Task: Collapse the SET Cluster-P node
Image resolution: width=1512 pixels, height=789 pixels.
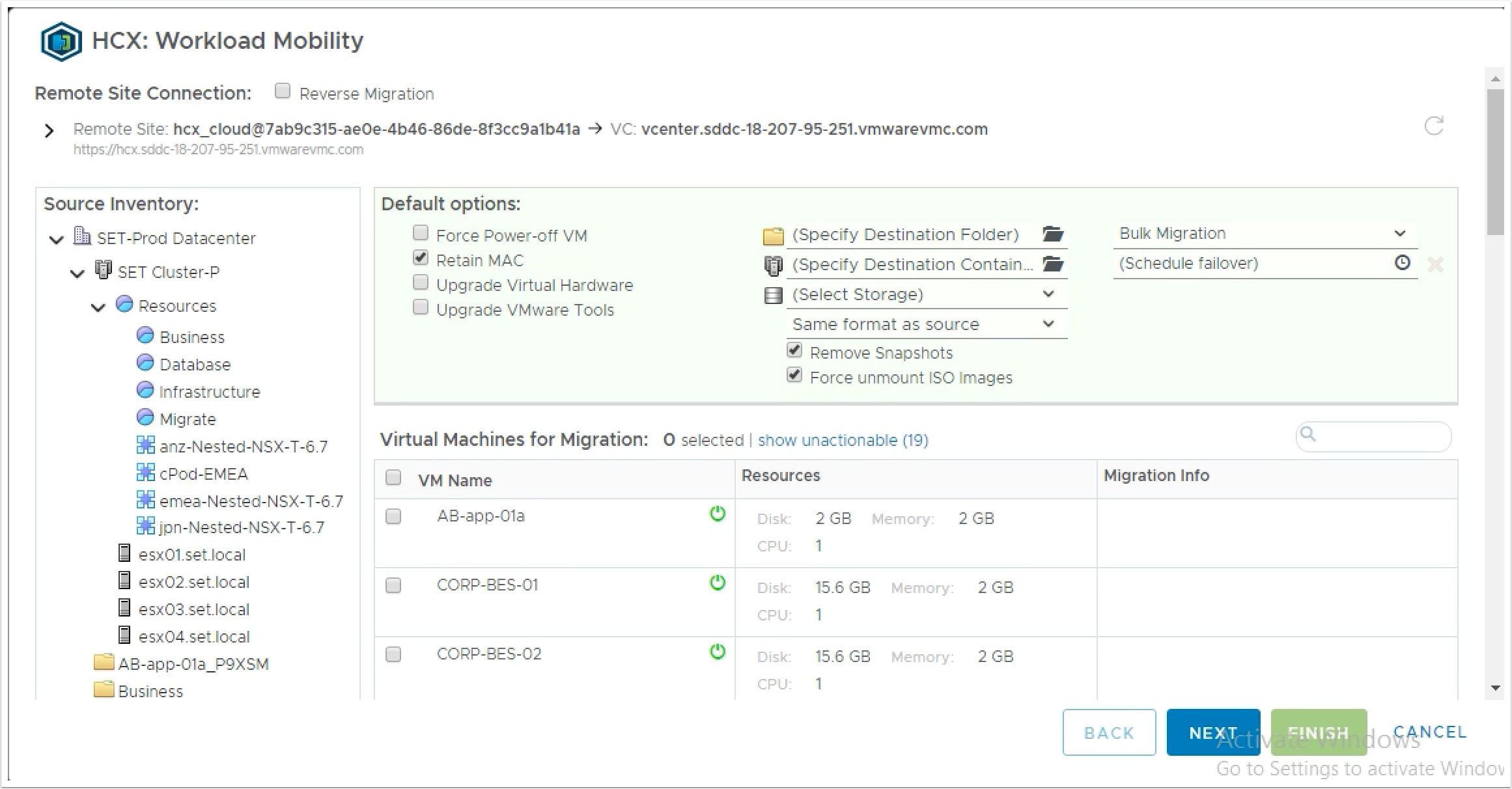Action: pos(77,273)
